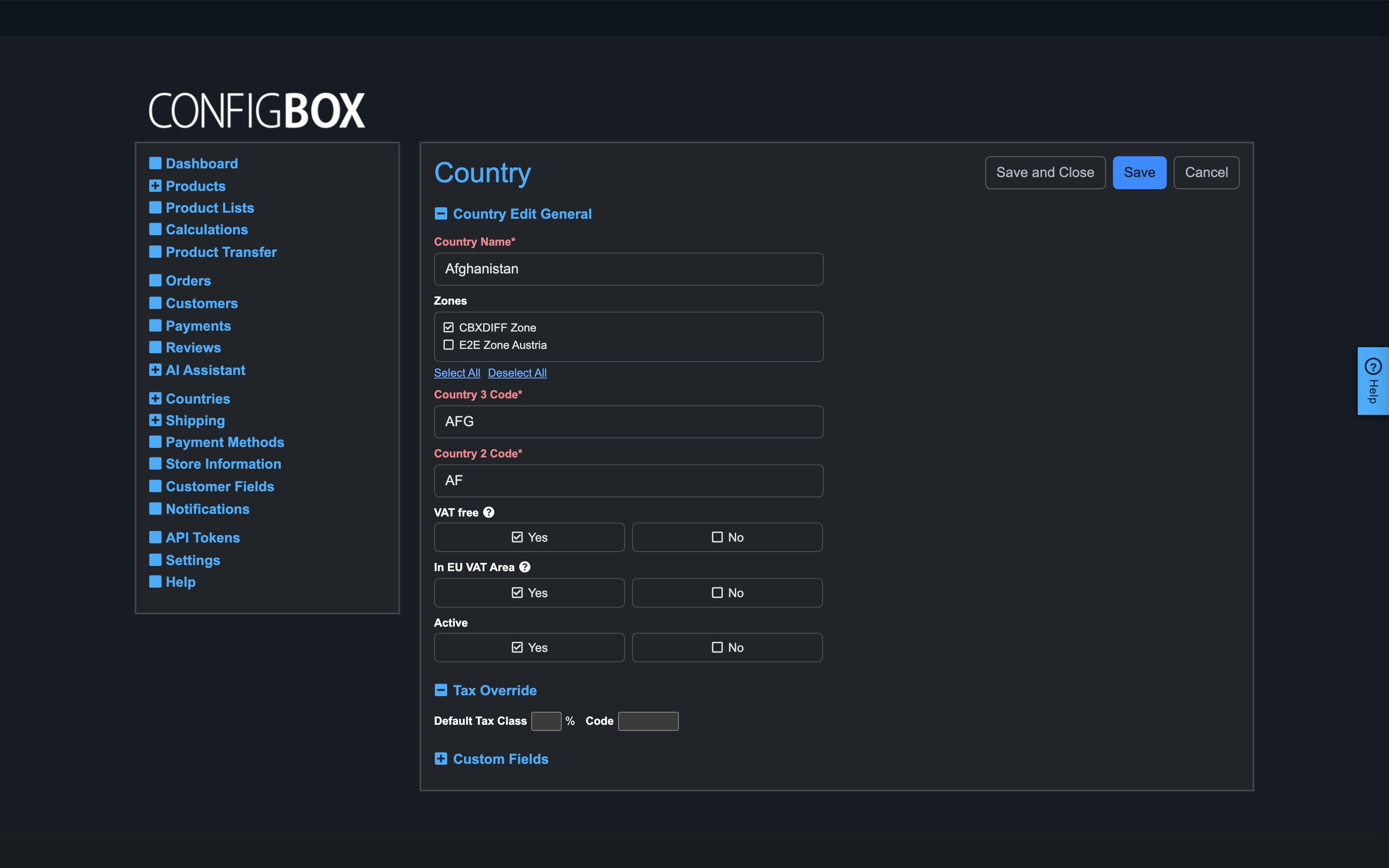Image resolution: width=1389 pixels, height=868 pixels.
Task: Uncheck the CBXDIFF Zone checkbox
Action: [x=448, y=327]
